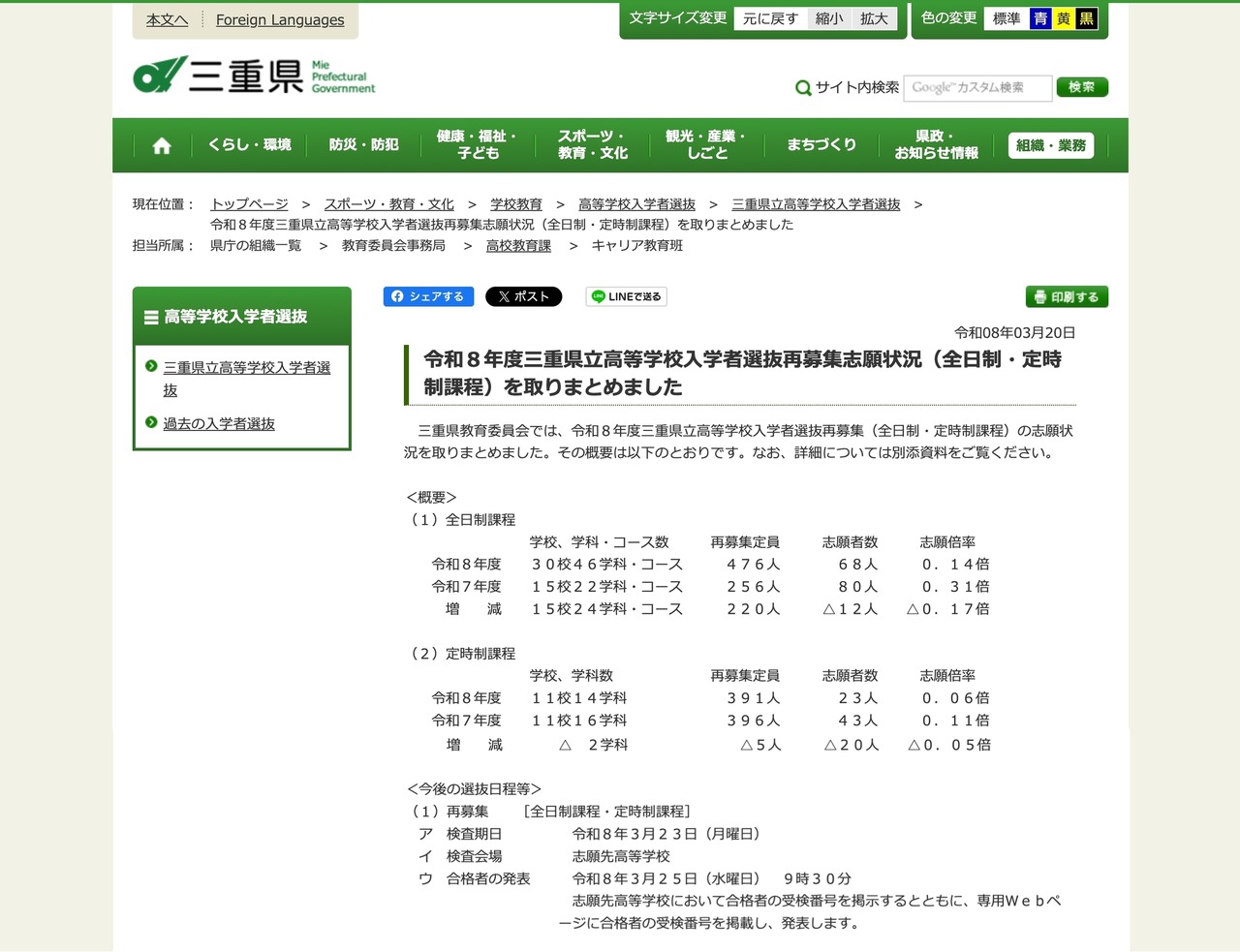The height and width of the screenshot is (952, 1240).
Task: Follow the トップページ breadcrumb link
Action: pyautogui.click(x=249, y=204)
